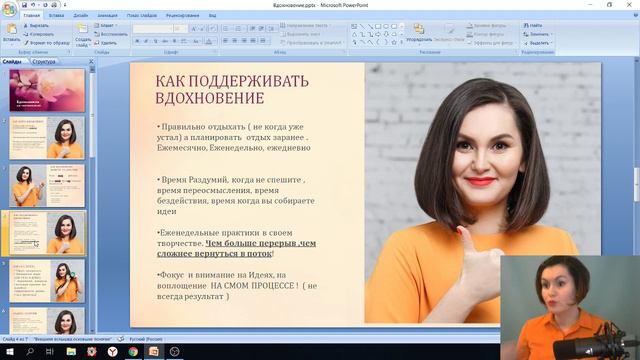Image resolution: width=640 pixels, height=360 pixels.
Task: Align text right in paragraph group
Action: click(x=244, y=41)
